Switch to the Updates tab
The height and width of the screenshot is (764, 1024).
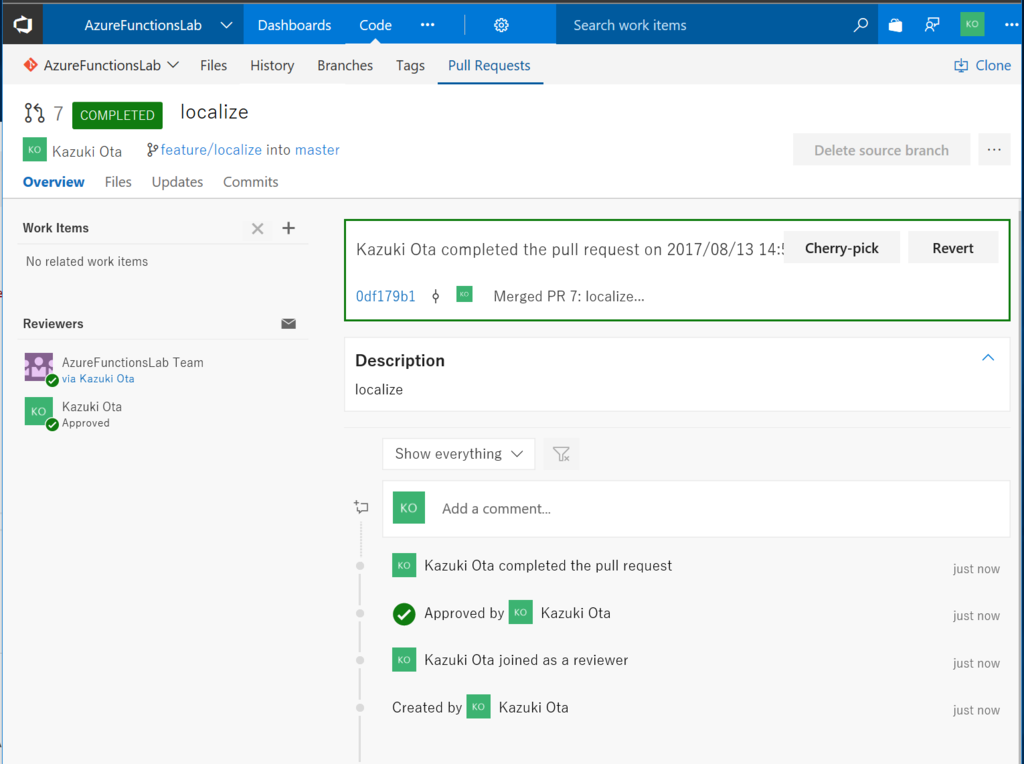click(x=178, y=182)
